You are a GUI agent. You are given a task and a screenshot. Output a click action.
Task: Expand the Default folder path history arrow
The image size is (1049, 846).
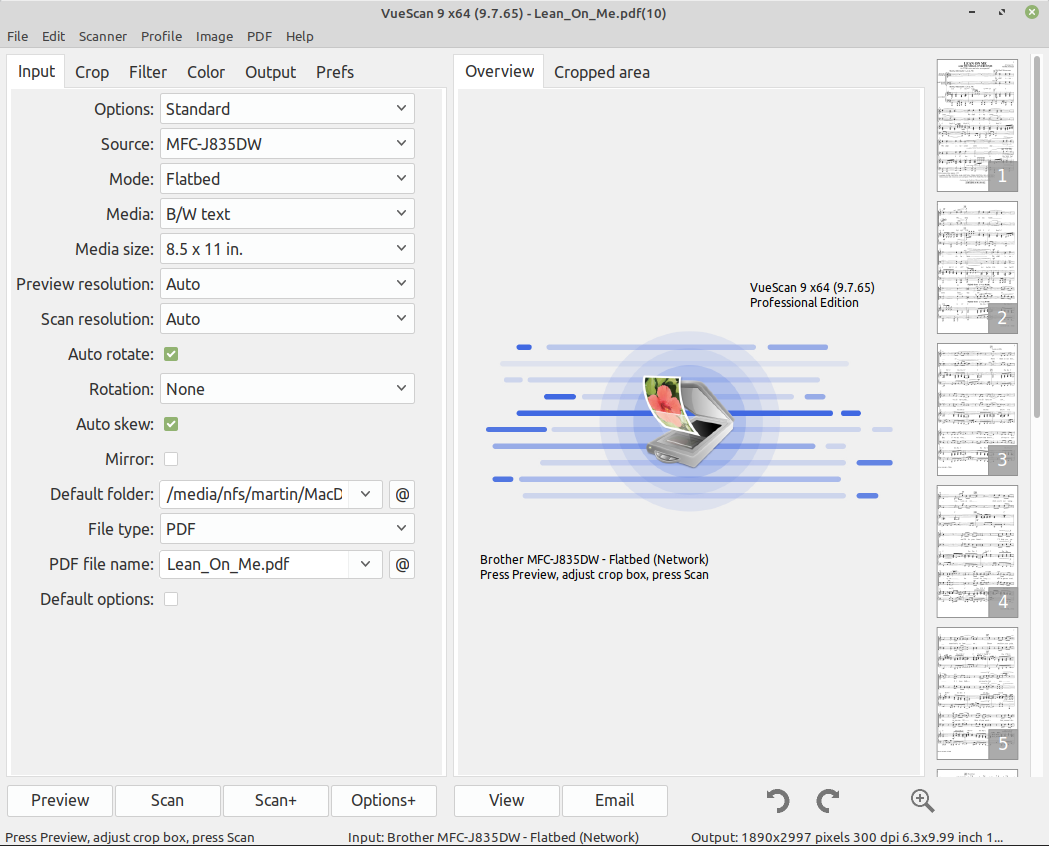[365, 494]
